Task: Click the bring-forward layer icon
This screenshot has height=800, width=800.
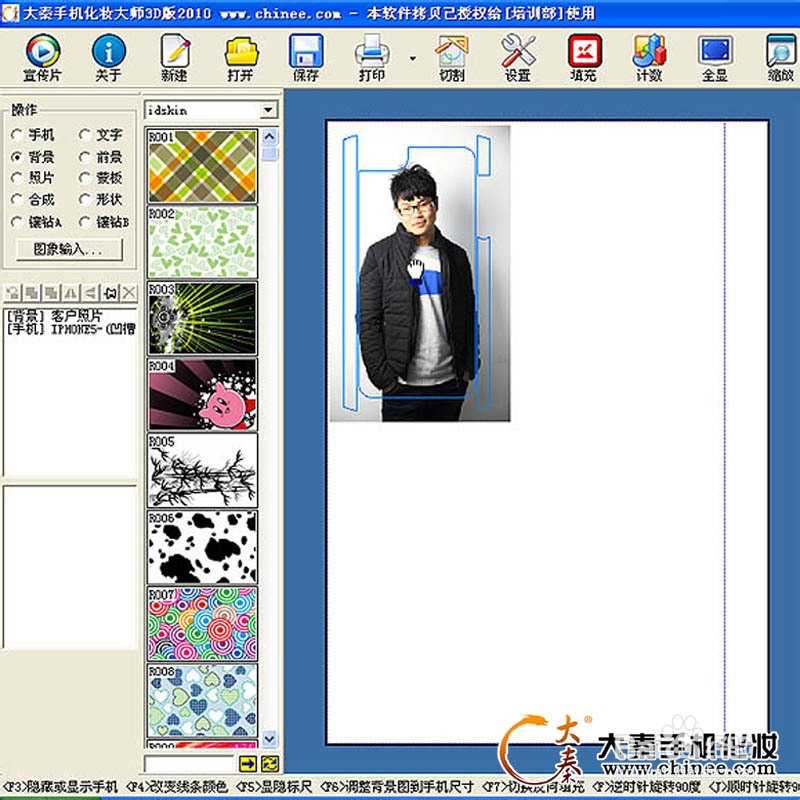Action: [x=32, y=293]
